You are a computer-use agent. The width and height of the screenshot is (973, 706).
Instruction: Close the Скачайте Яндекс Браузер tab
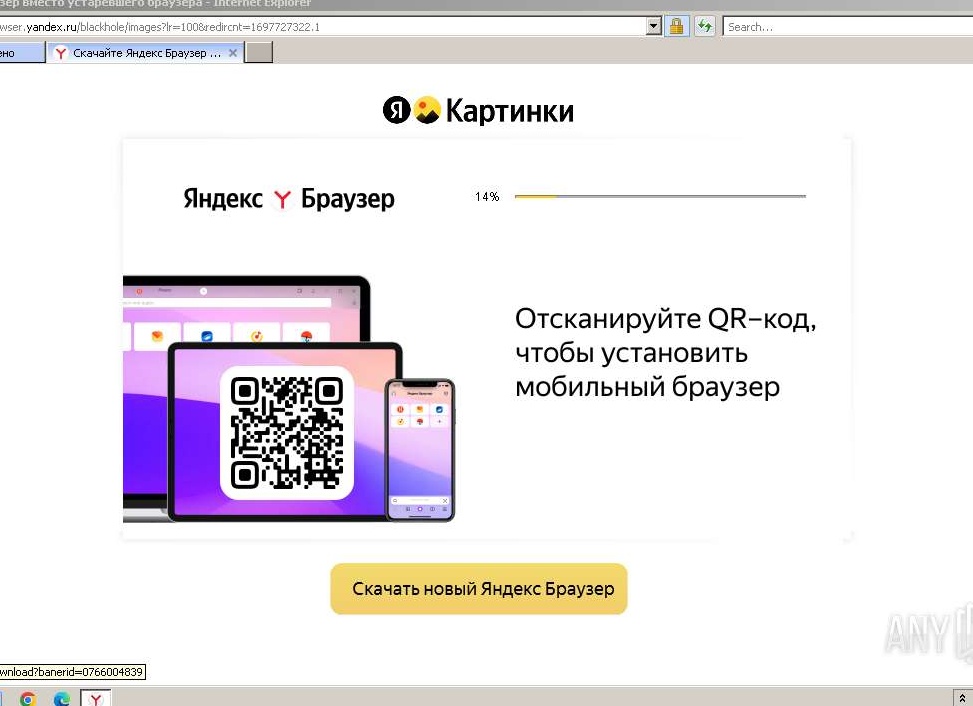click(233, 53)
